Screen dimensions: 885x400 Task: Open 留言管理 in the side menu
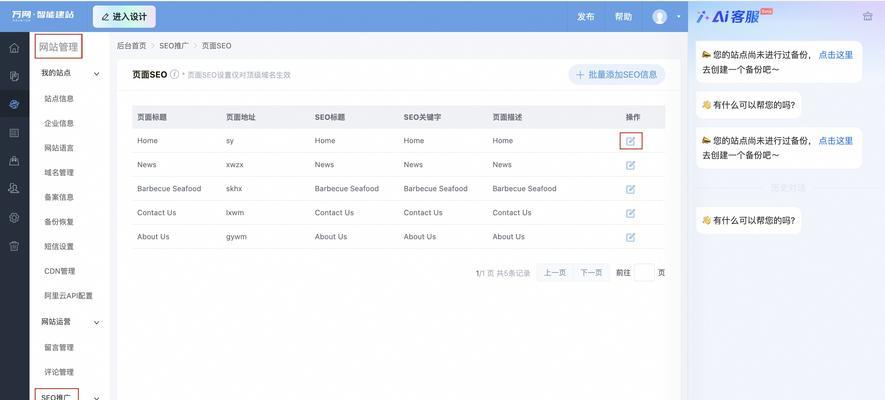coord(59,348)
